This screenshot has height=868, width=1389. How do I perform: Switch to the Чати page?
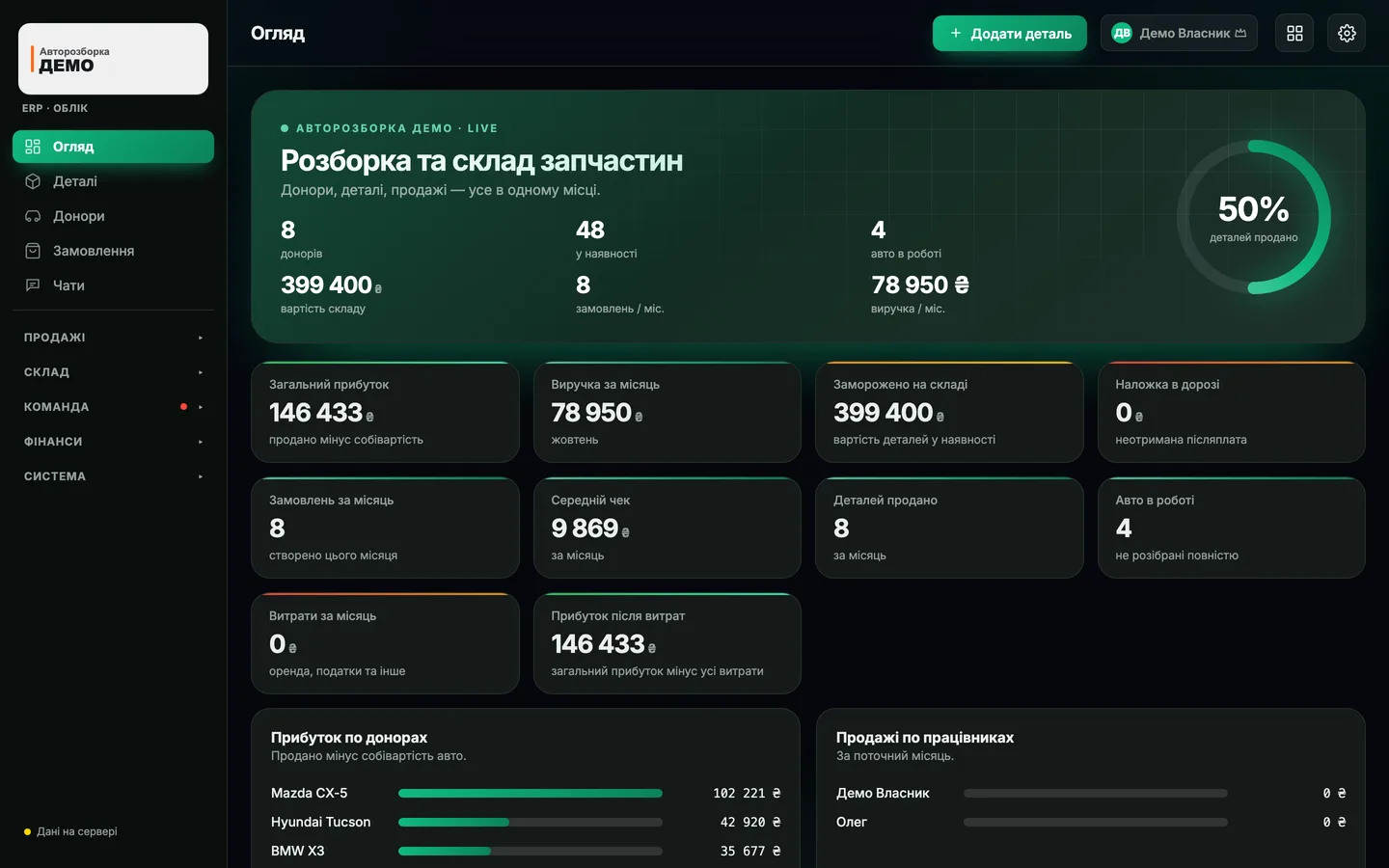coord(113,285)
